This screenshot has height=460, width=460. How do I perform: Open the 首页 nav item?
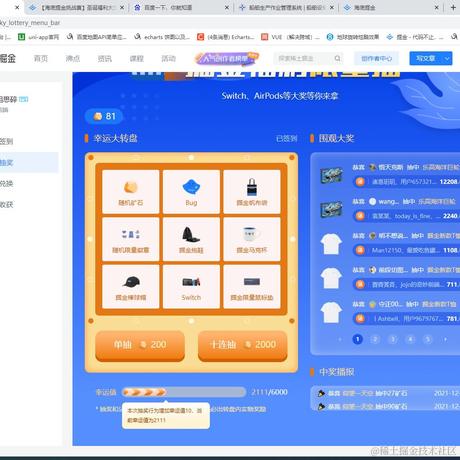[41, 59]
